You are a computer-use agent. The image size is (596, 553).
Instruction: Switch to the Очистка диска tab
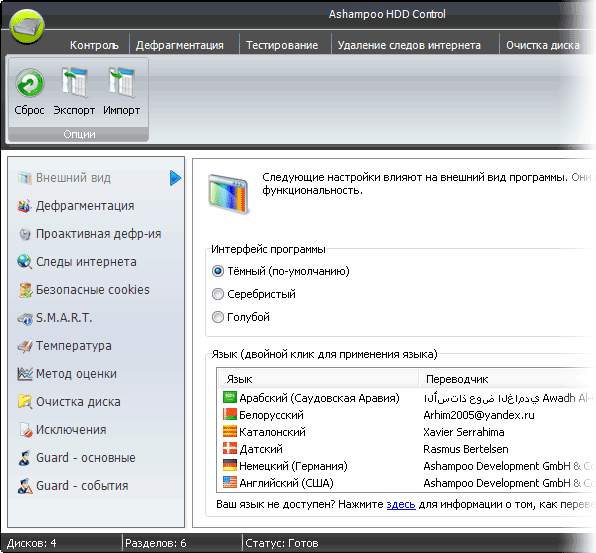point(543,45)
